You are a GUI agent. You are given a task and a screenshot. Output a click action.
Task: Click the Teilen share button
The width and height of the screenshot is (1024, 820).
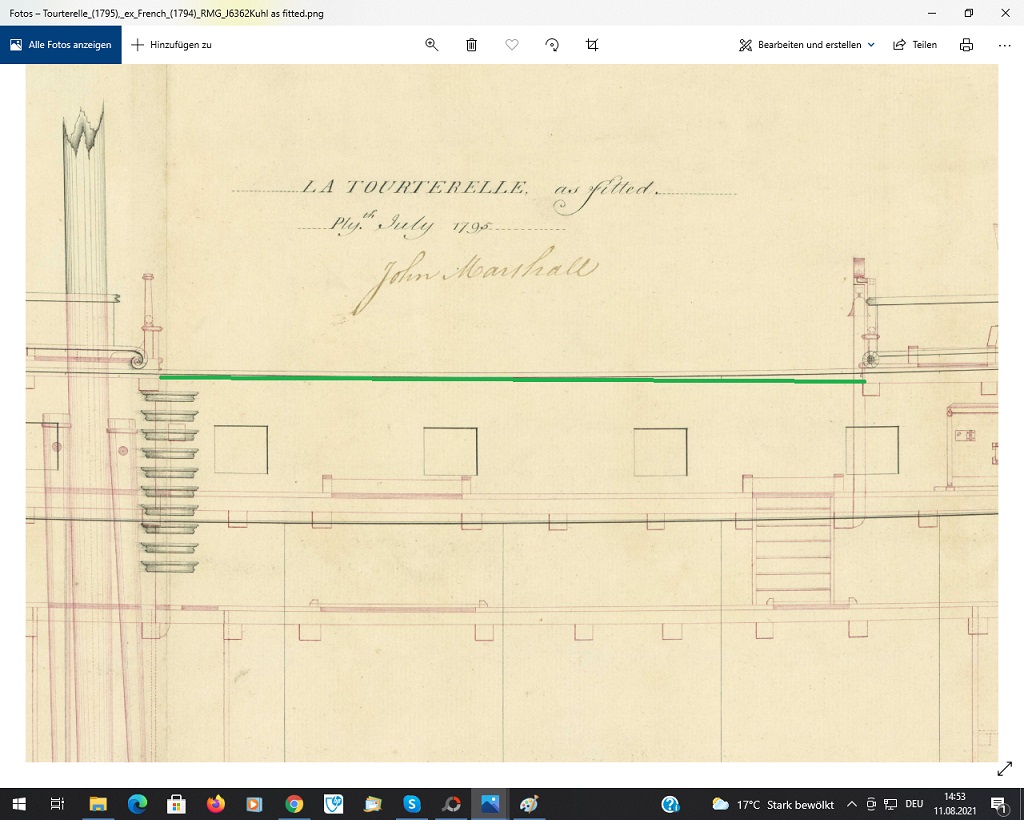tap(915, 45)
